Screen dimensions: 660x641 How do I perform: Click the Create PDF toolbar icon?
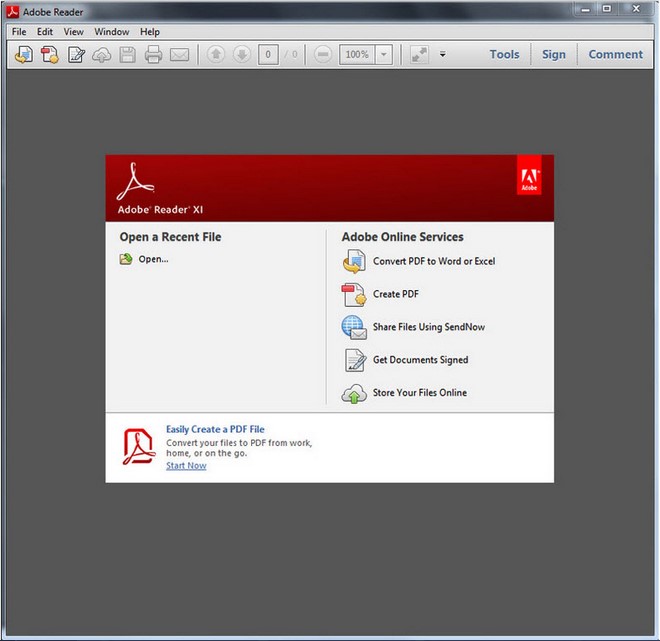coord(50,55)
